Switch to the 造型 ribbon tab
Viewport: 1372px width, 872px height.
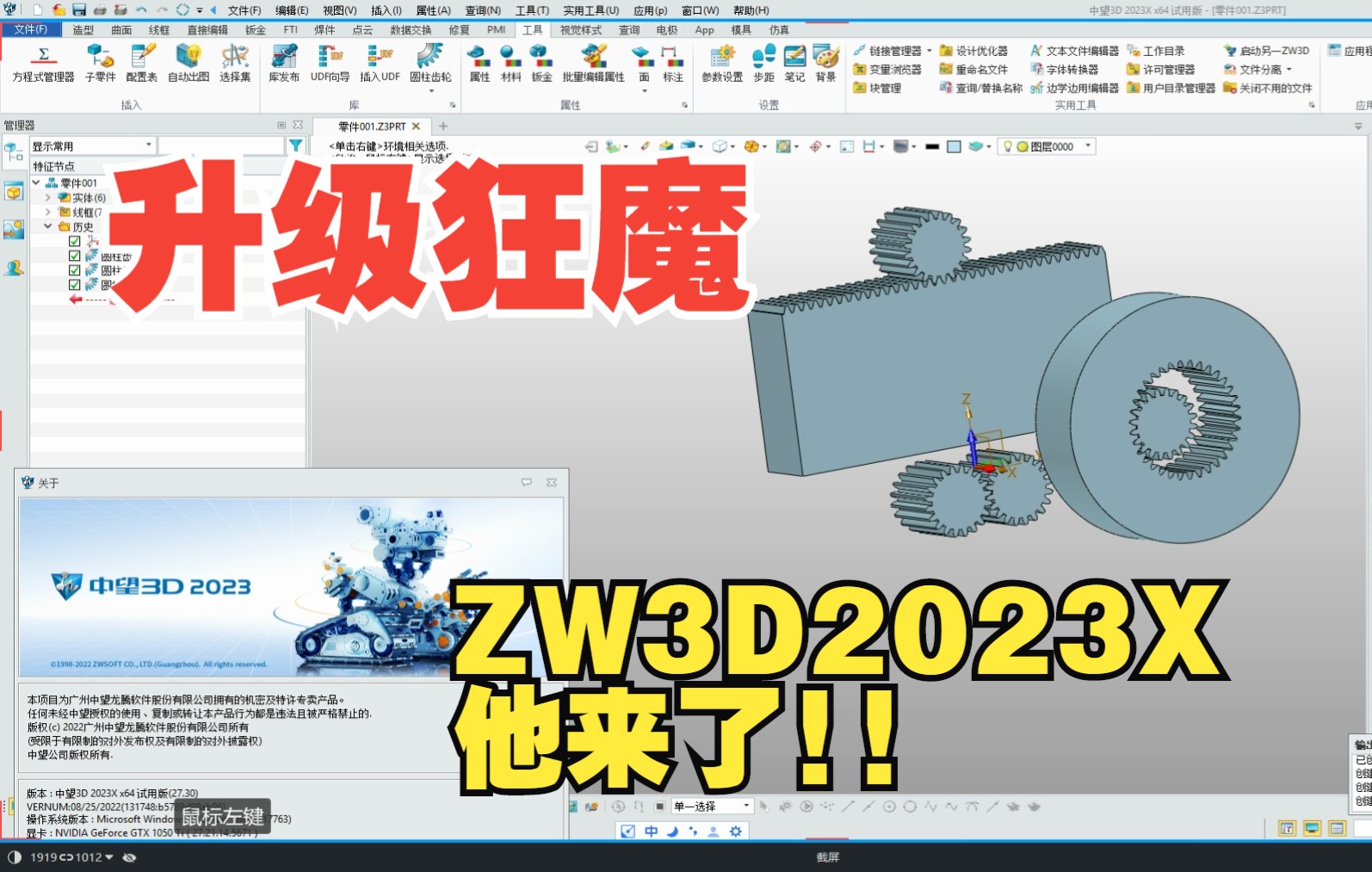[x=83, y=29]
